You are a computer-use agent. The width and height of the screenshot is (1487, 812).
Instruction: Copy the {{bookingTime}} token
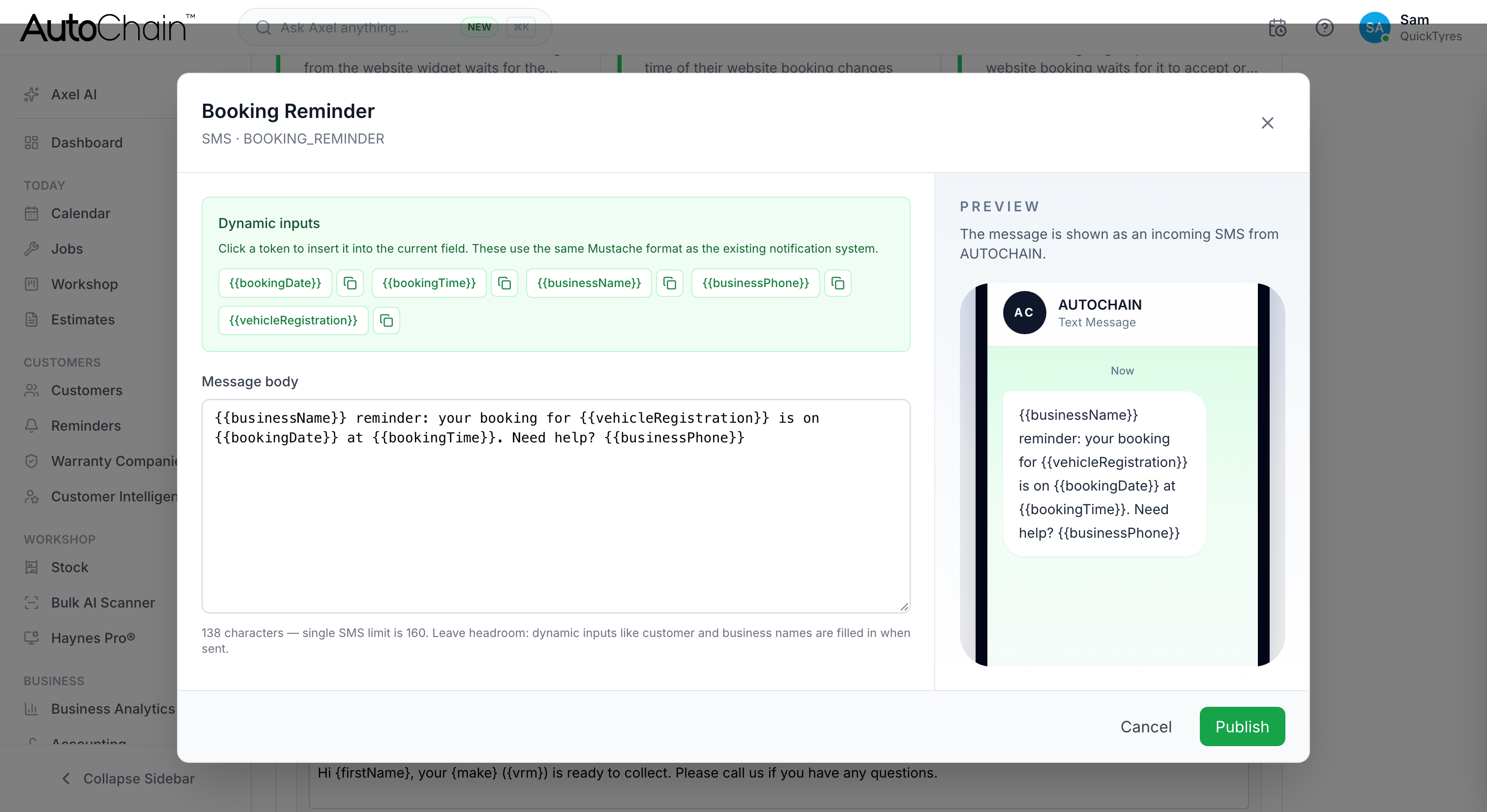(x=505, y=283)
